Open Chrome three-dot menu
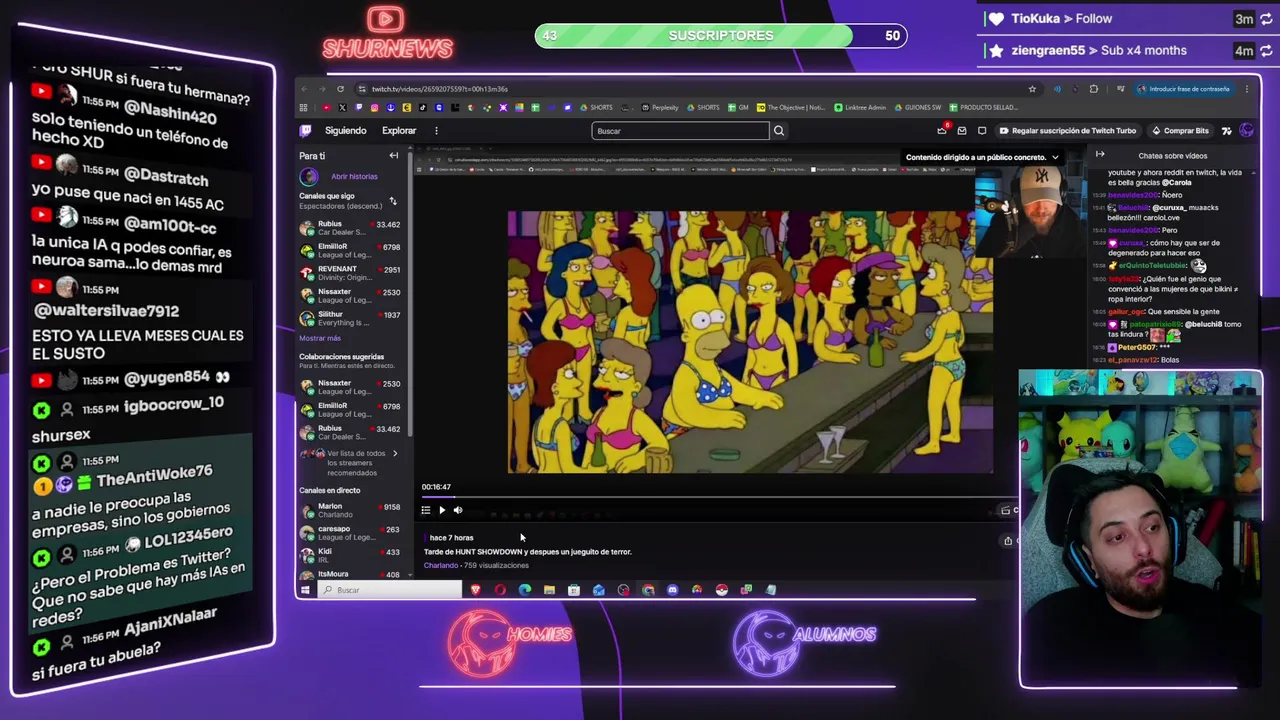 [x=1247, y=89]
